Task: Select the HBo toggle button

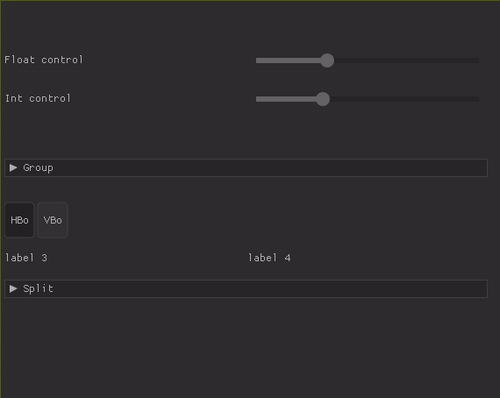Action: point(19,220)
